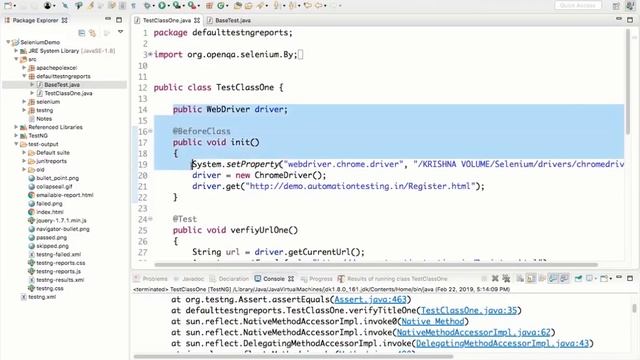Click the External Tools run icon

coord(192,5)
